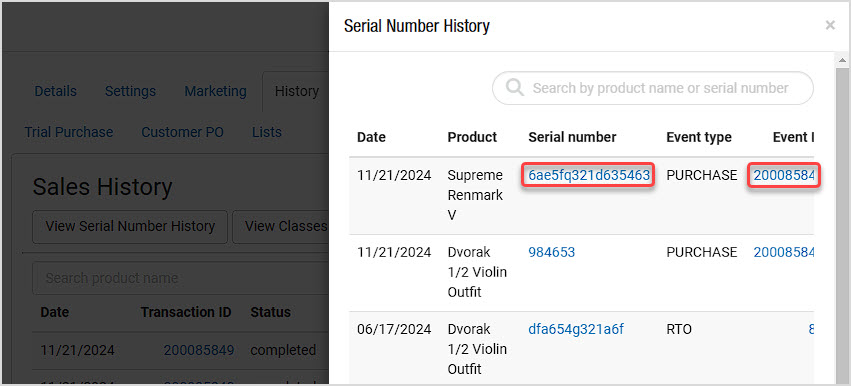Viewport: 851px width, 386px height.
Task: Focus the search by product name field
Action: coord(653,88)
